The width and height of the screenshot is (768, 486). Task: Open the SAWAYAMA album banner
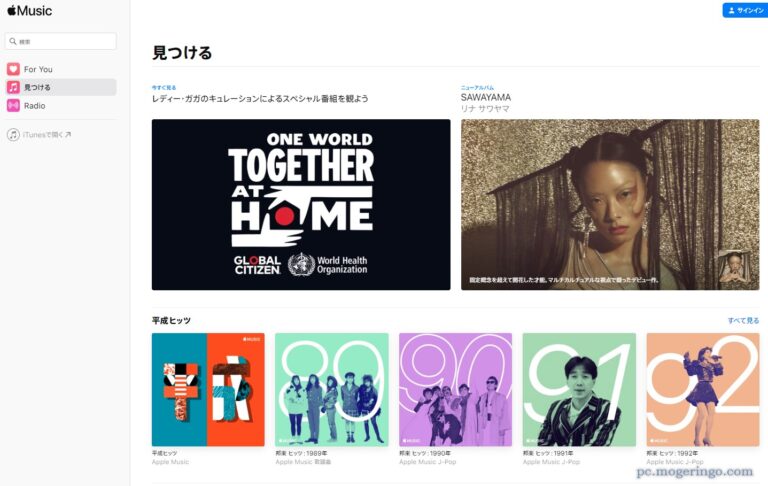click(x=610, y=204)
